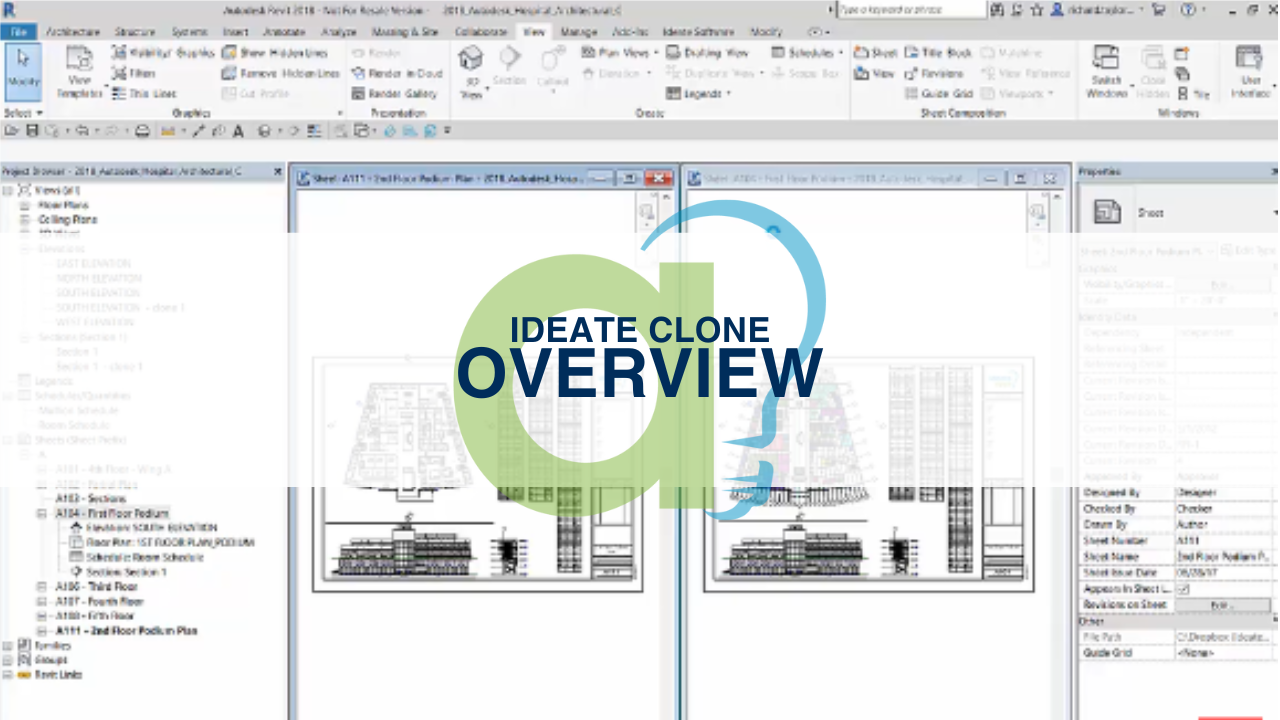Viewport: 1280px width, 720px height.
Task: Create a 3D View
Action: tap(470, 71)
